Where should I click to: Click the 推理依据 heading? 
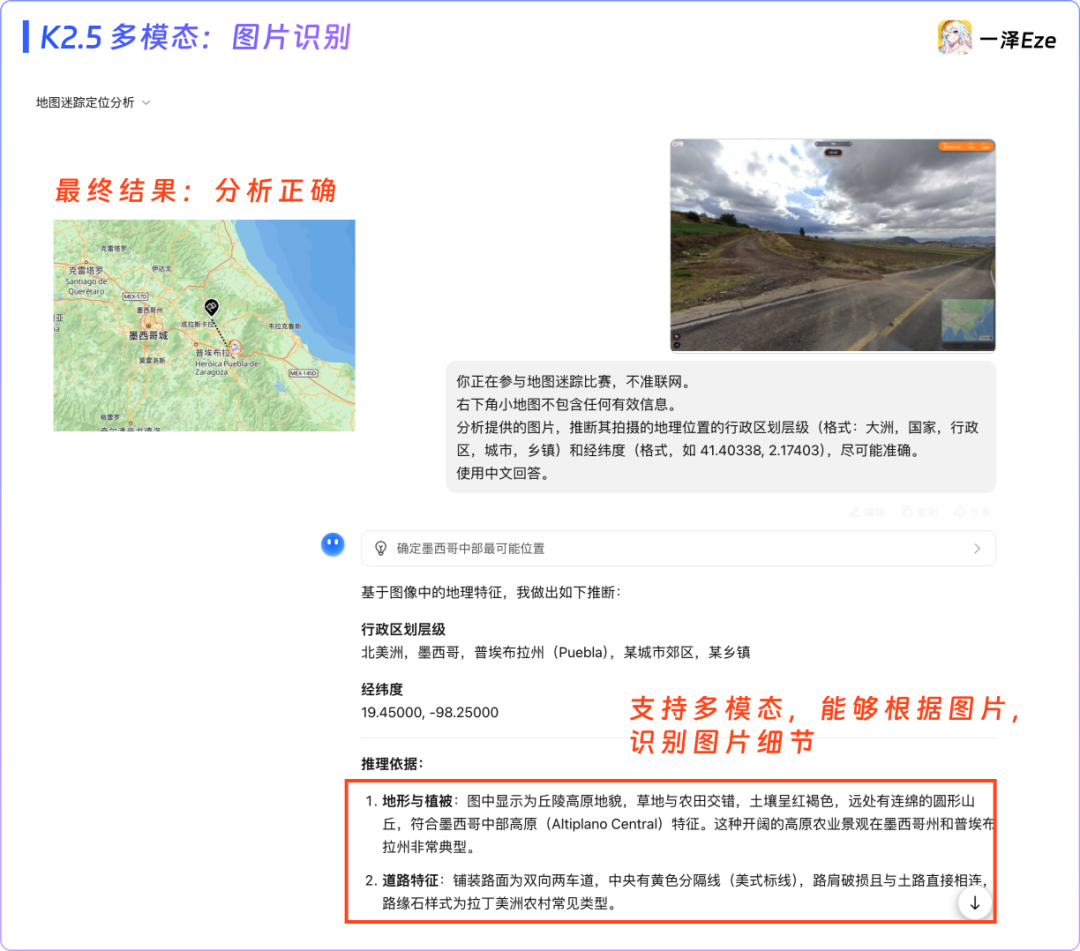coord(392,763)
